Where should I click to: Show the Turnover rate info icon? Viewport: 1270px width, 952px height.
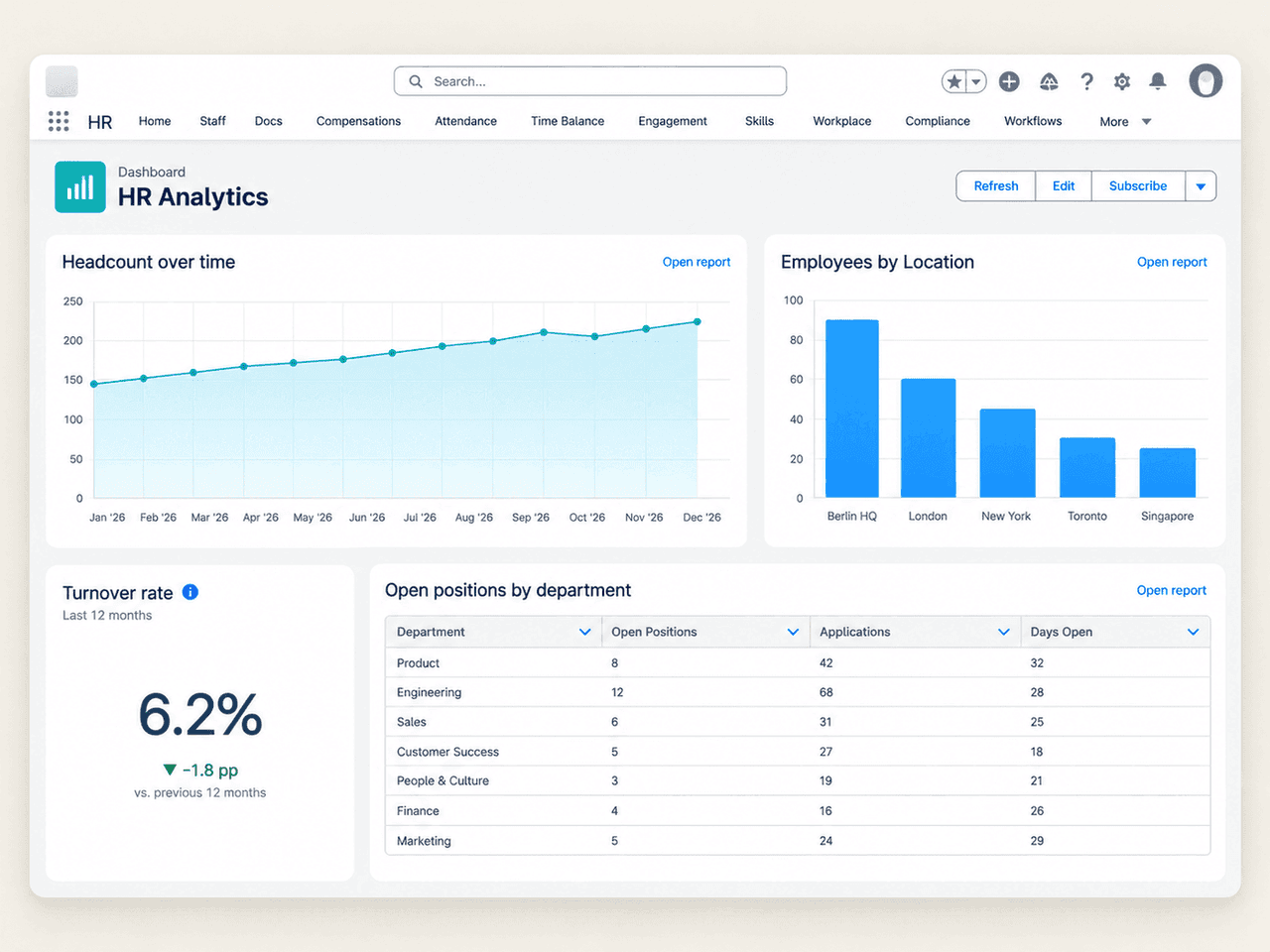point(190,592)
